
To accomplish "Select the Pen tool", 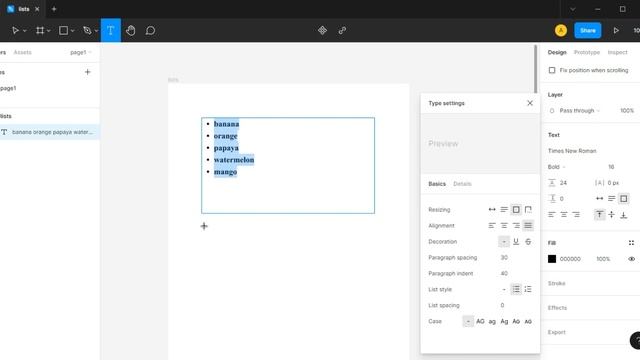I will 87,31.
